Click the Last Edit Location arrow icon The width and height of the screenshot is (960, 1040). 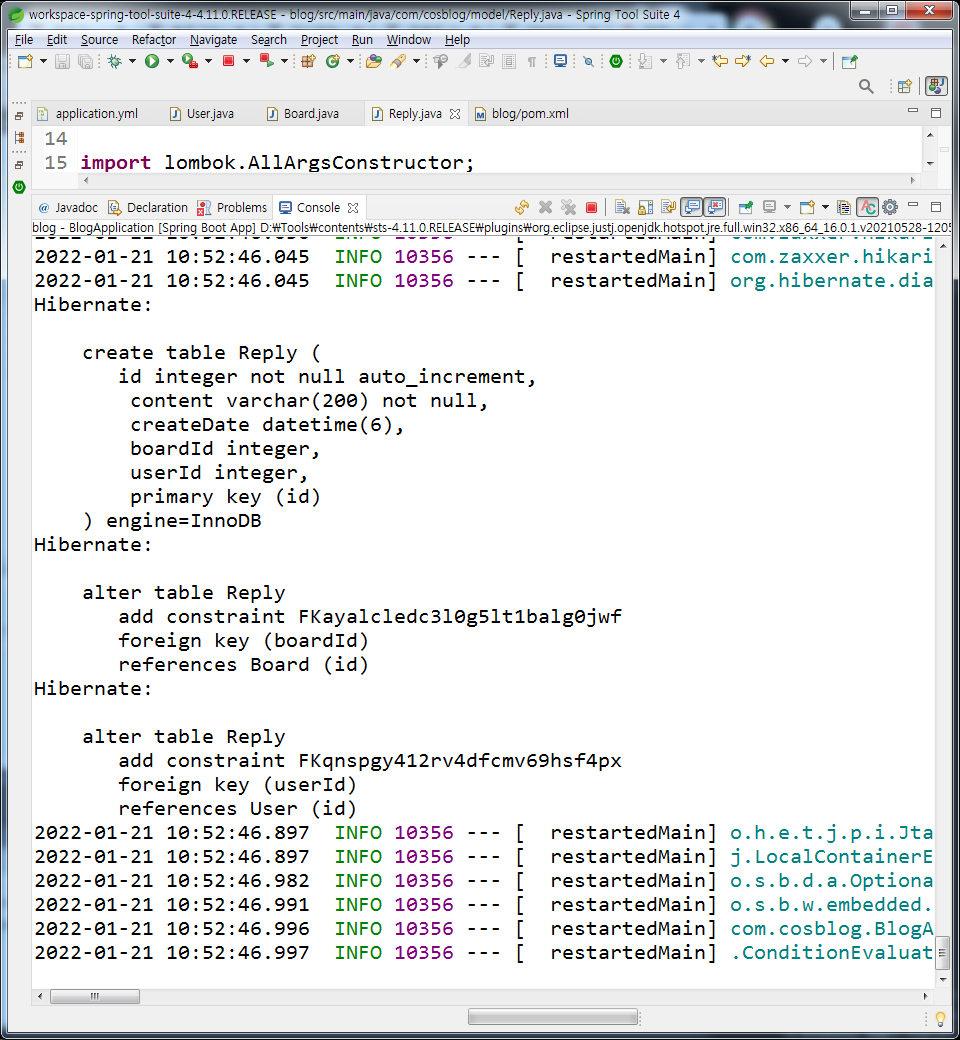point(720,62)
